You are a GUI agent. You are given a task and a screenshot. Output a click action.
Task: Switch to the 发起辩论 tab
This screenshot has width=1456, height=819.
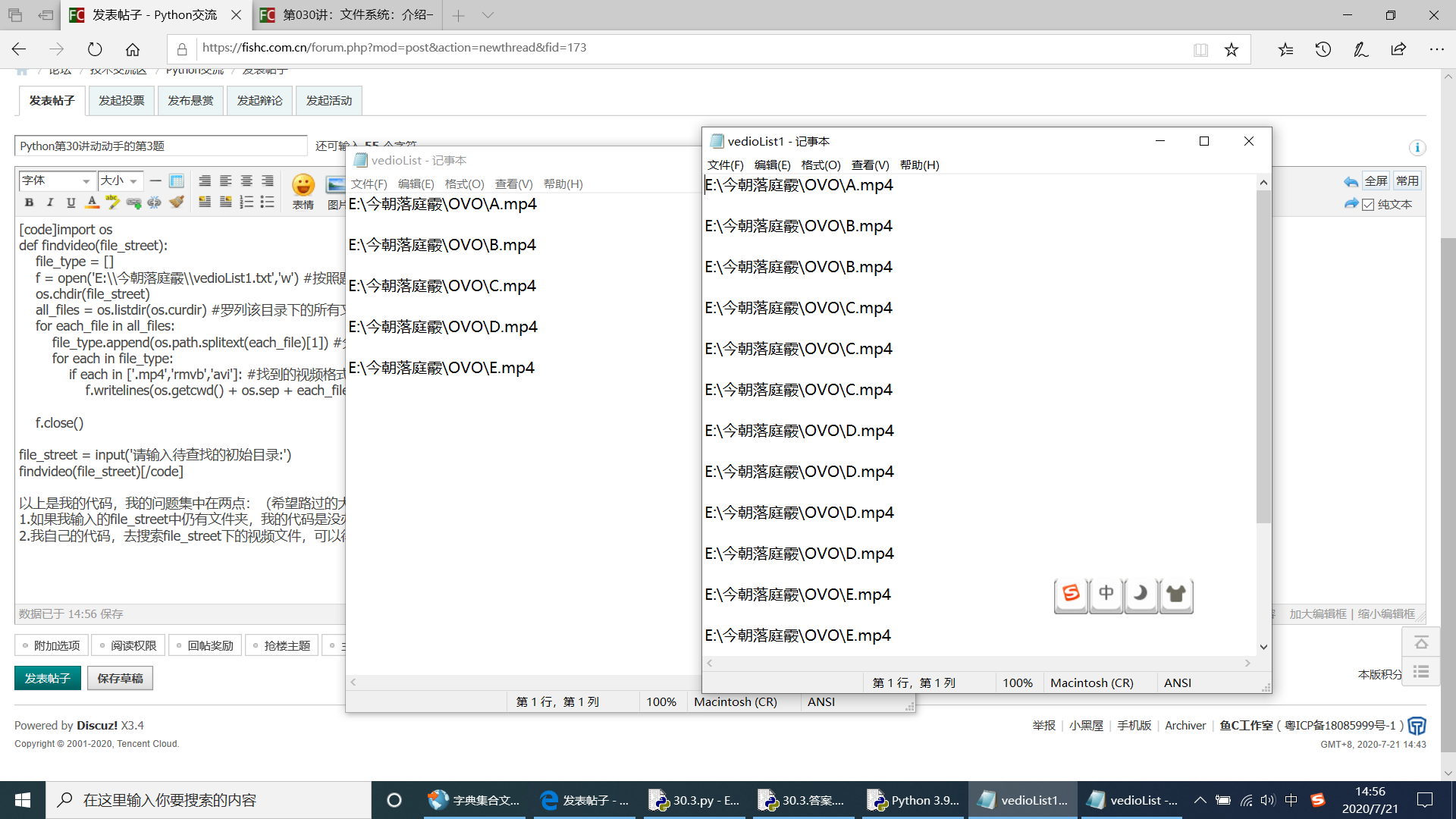click(x=259, y=100)
